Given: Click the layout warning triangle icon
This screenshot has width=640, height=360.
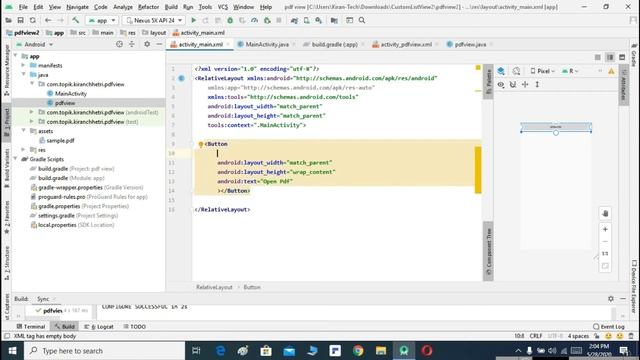Looking at the screenshot, I should click(x=611, y=71).
